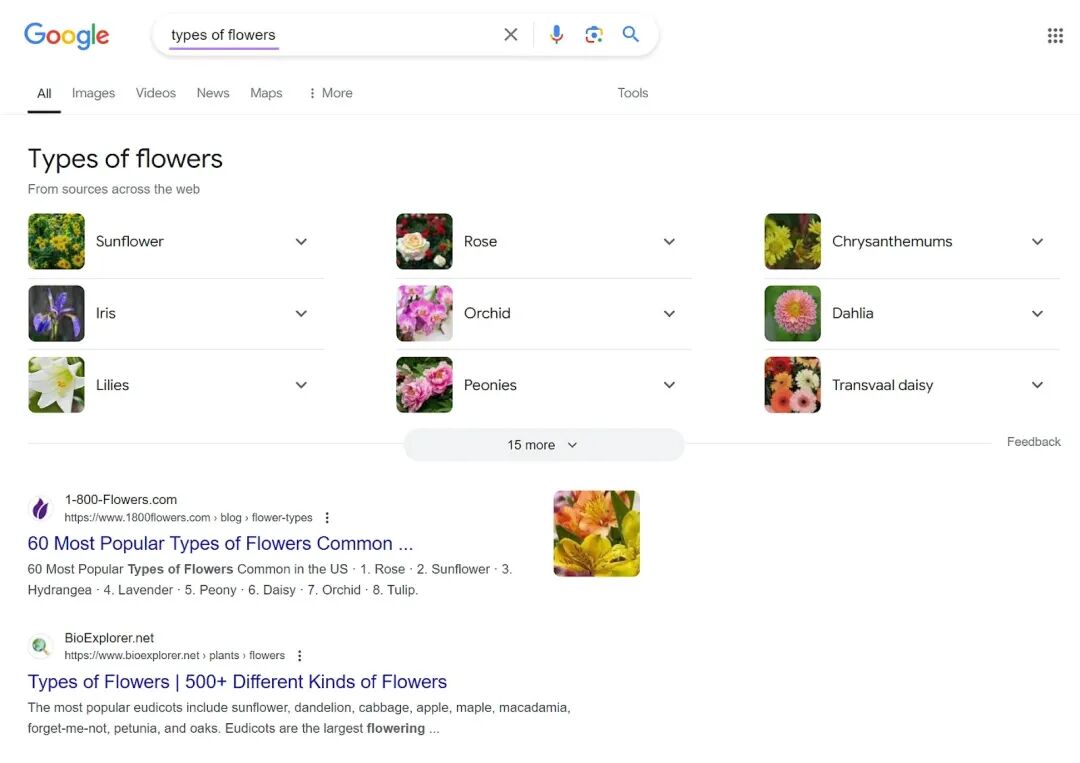The height and width of the screenshot is (763, 1080).
Task: Start voice search with the microphone icon
Action: 557,34
